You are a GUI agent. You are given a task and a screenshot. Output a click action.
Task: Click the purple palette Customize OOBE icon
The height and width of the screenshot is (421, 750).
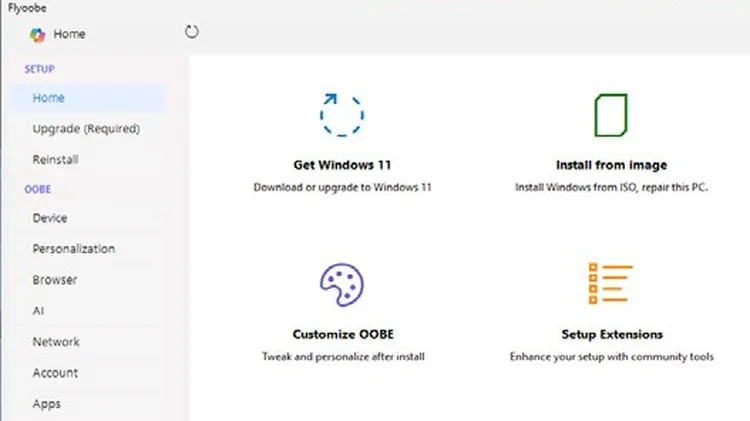[342, 285]
